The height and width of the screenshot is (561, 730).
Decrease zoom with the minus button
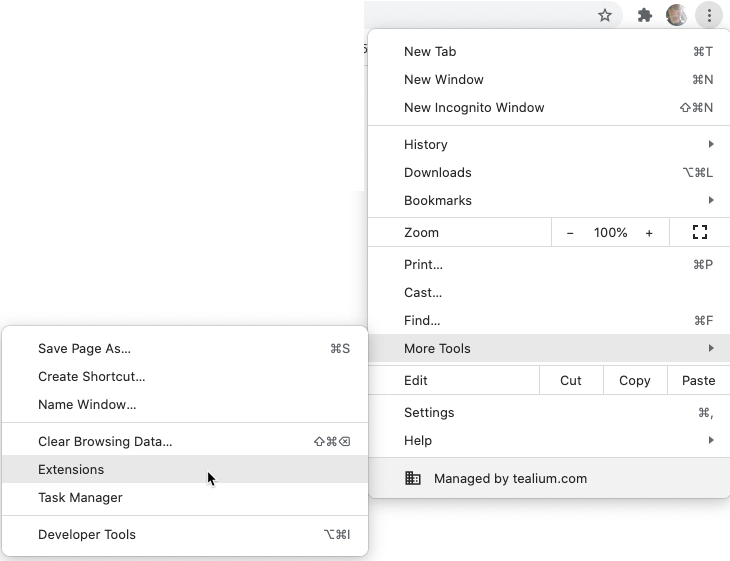click(x=570, y=232)
